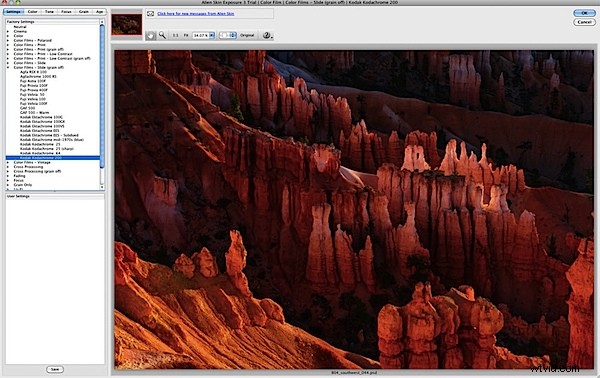The width and height of the screenshot is (600, 378).
Task: Click the Cancel button
Action: point(584,22)
